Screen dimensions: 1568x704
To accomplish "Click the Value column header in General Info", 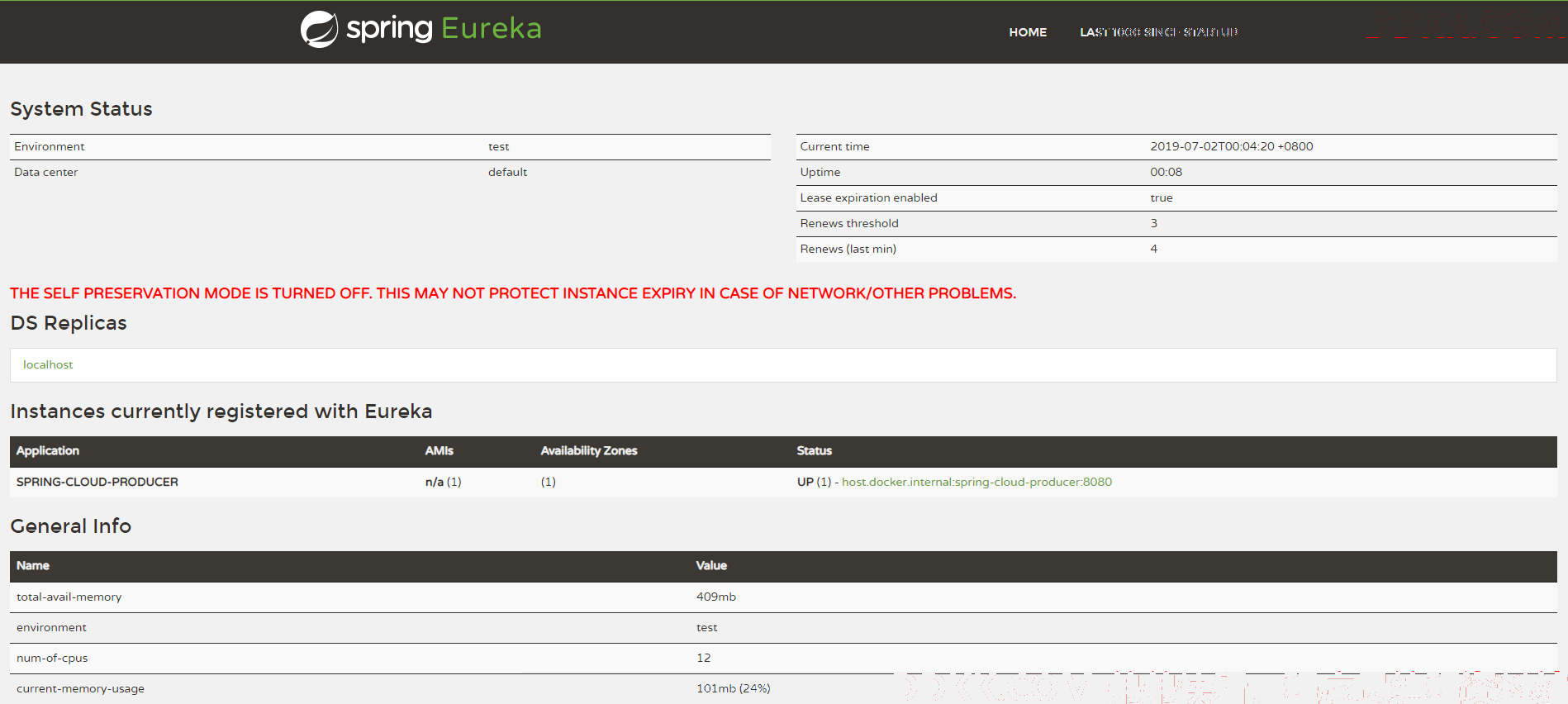I will (x=711, y=565).
